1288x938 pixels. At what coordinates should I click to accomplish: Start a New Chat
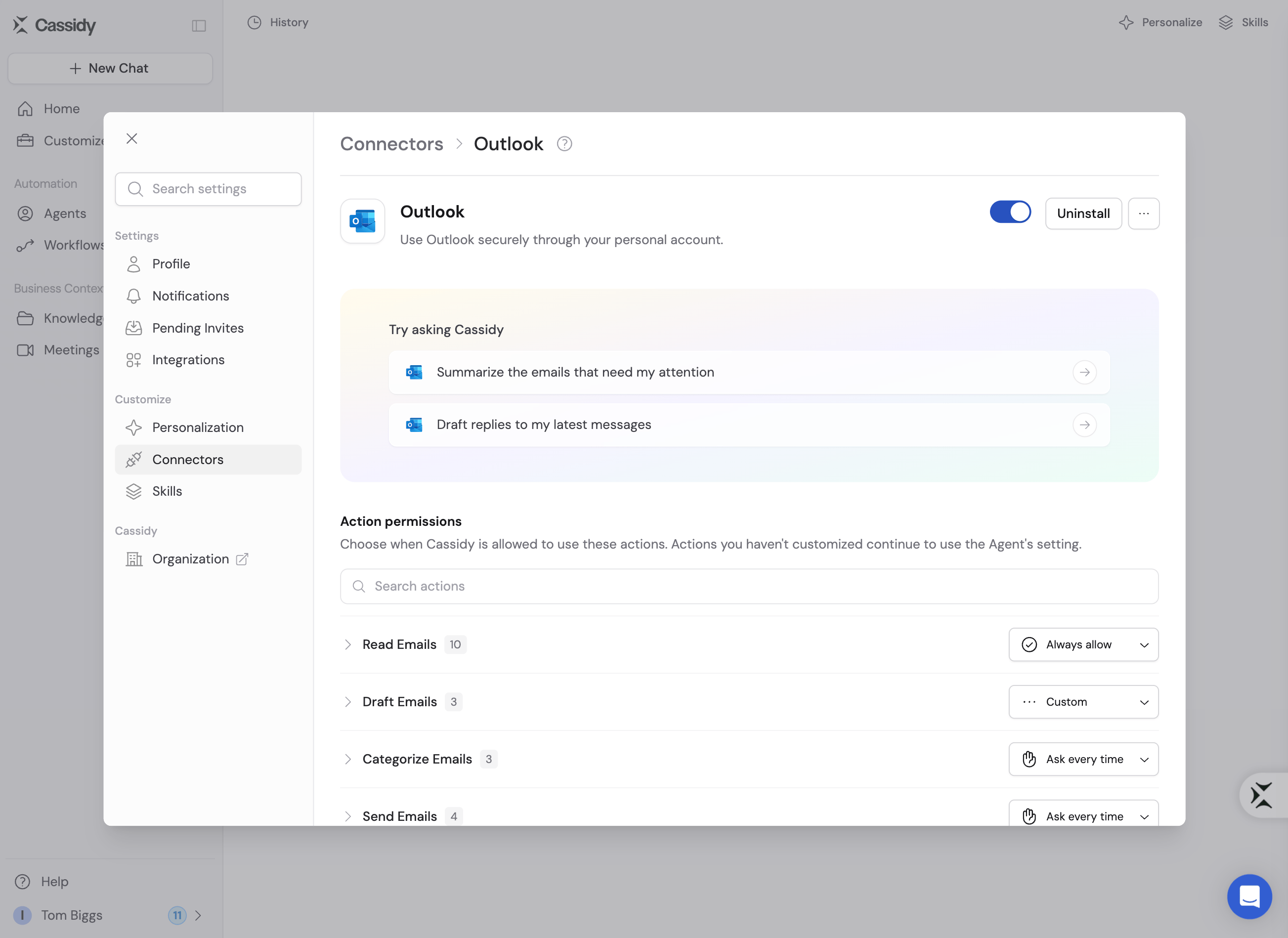tap(110, 68)
